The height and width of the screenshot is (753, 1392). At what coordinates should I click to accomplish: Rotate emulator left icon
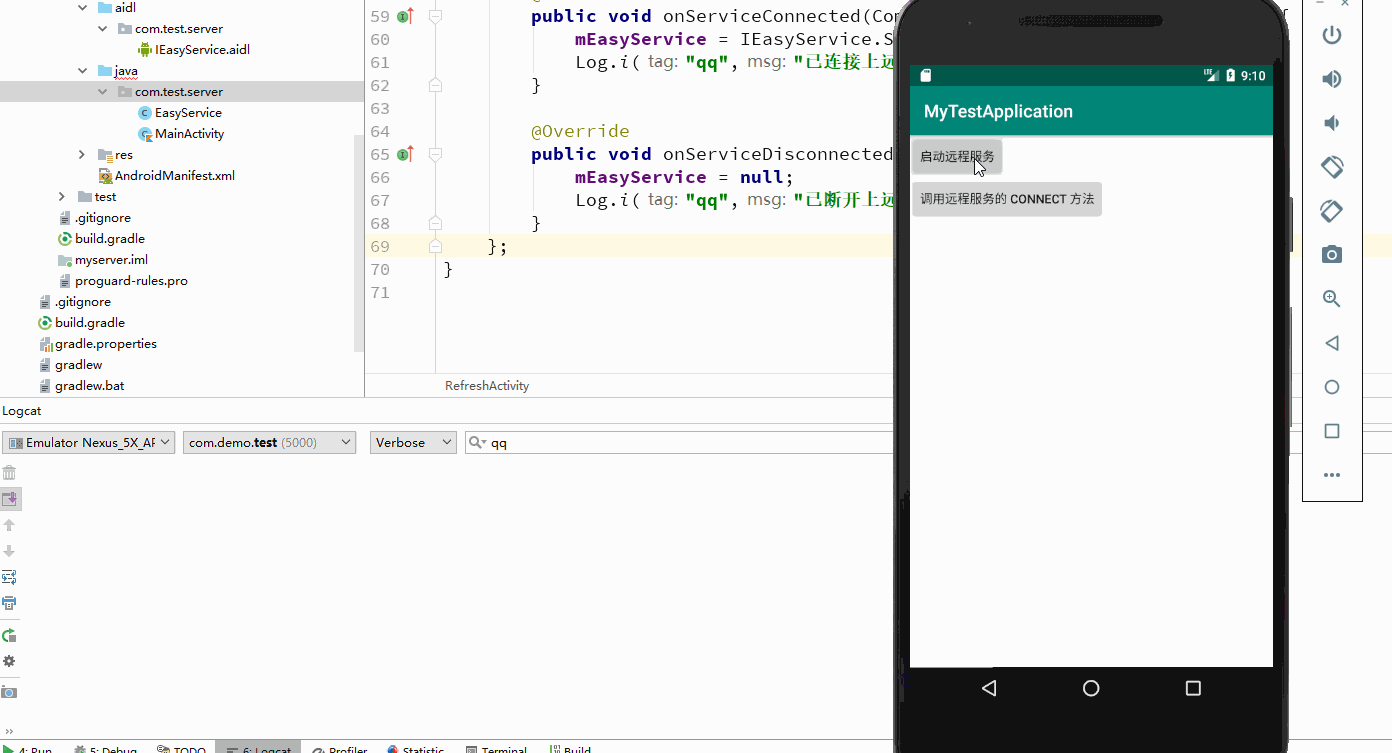click(x=1332, y=167)
